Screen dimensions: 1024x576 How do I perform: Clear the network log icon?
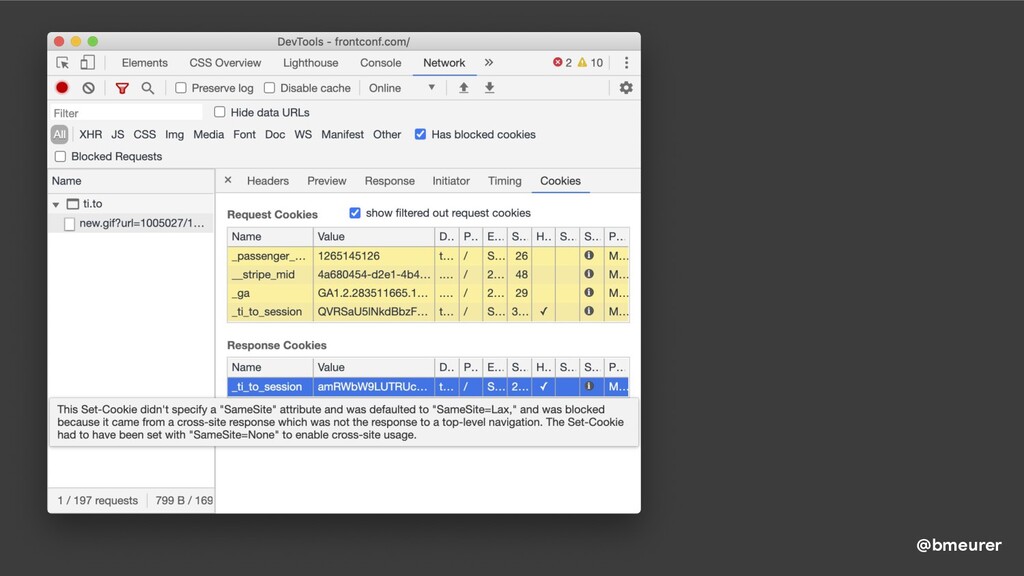tap(89, 88)
